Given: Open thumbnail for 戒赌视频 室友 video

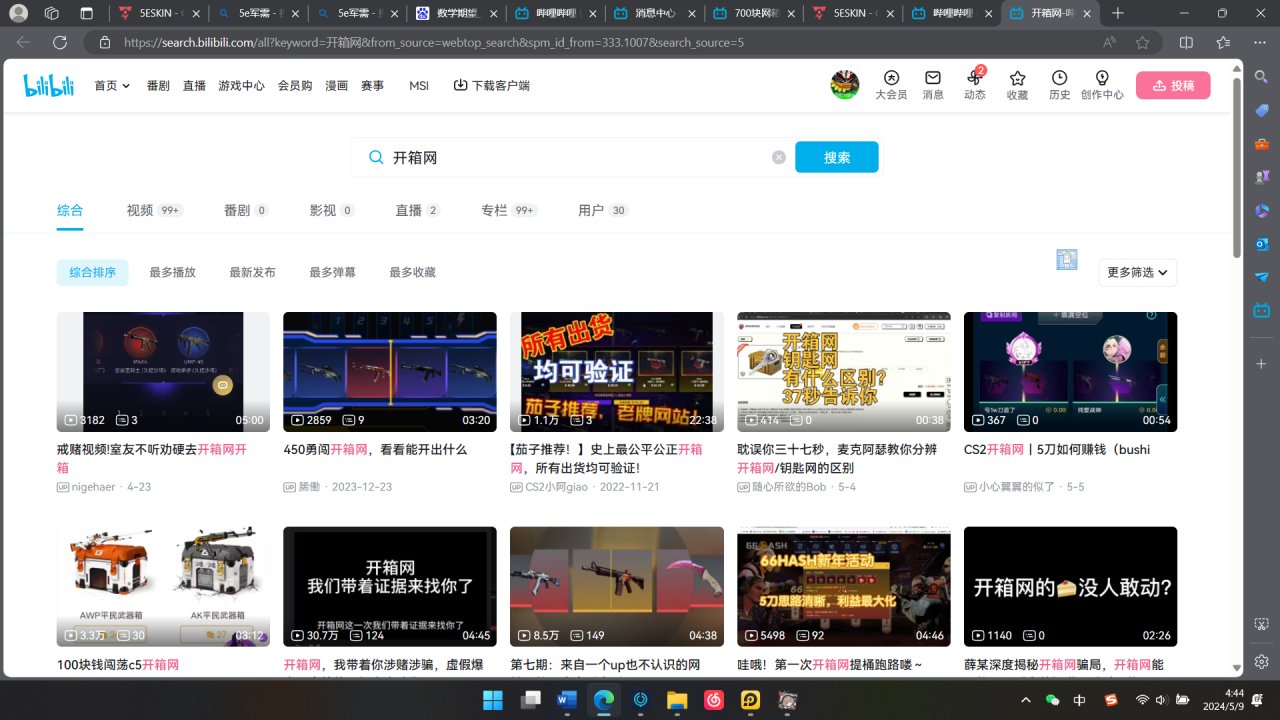Looking at the screenshot, I should click(x=163, y=372).
